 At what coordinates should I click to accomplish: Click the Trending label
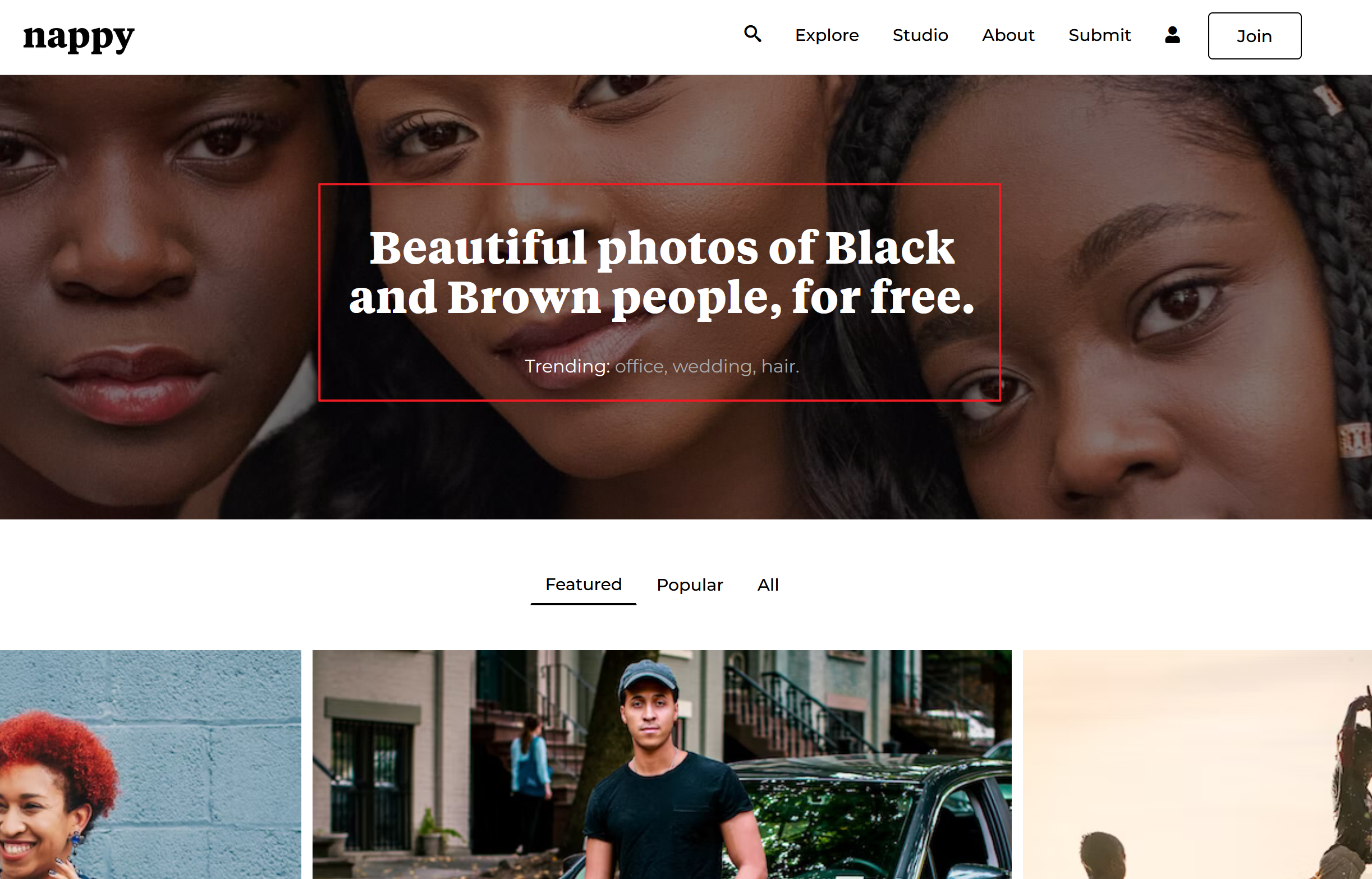click(x=567, y=366)
